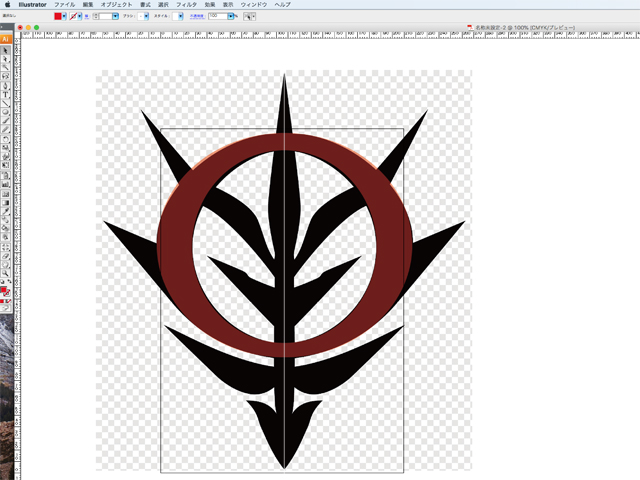Image resolution: width=640 pixels, height=480 pixels.
Task: Select the Free Transform tool
Action: click(x=6, y=165)
